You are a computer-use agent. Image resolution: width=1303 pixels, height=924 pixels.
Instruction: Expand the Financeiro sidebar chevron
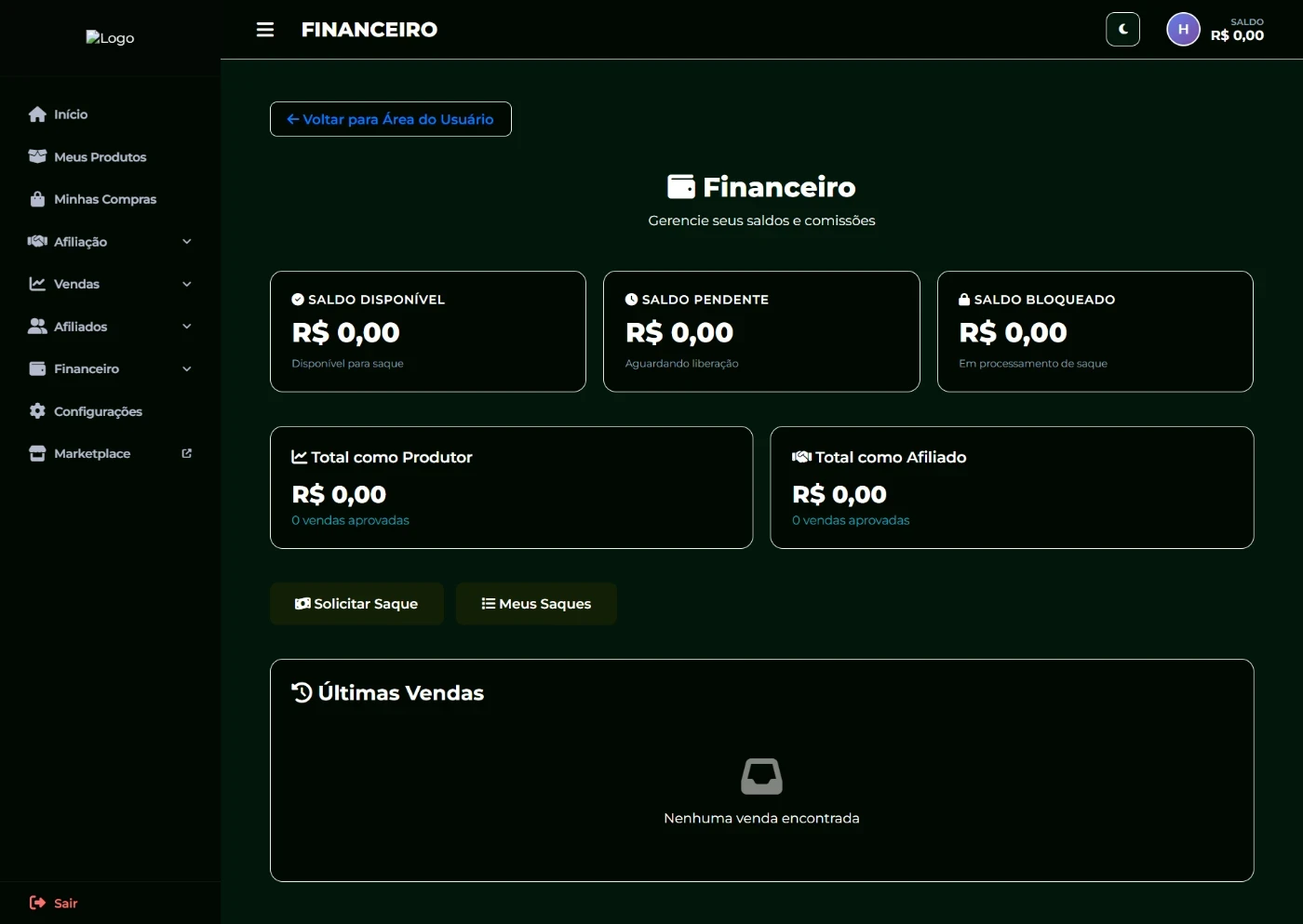click(187, 369)
